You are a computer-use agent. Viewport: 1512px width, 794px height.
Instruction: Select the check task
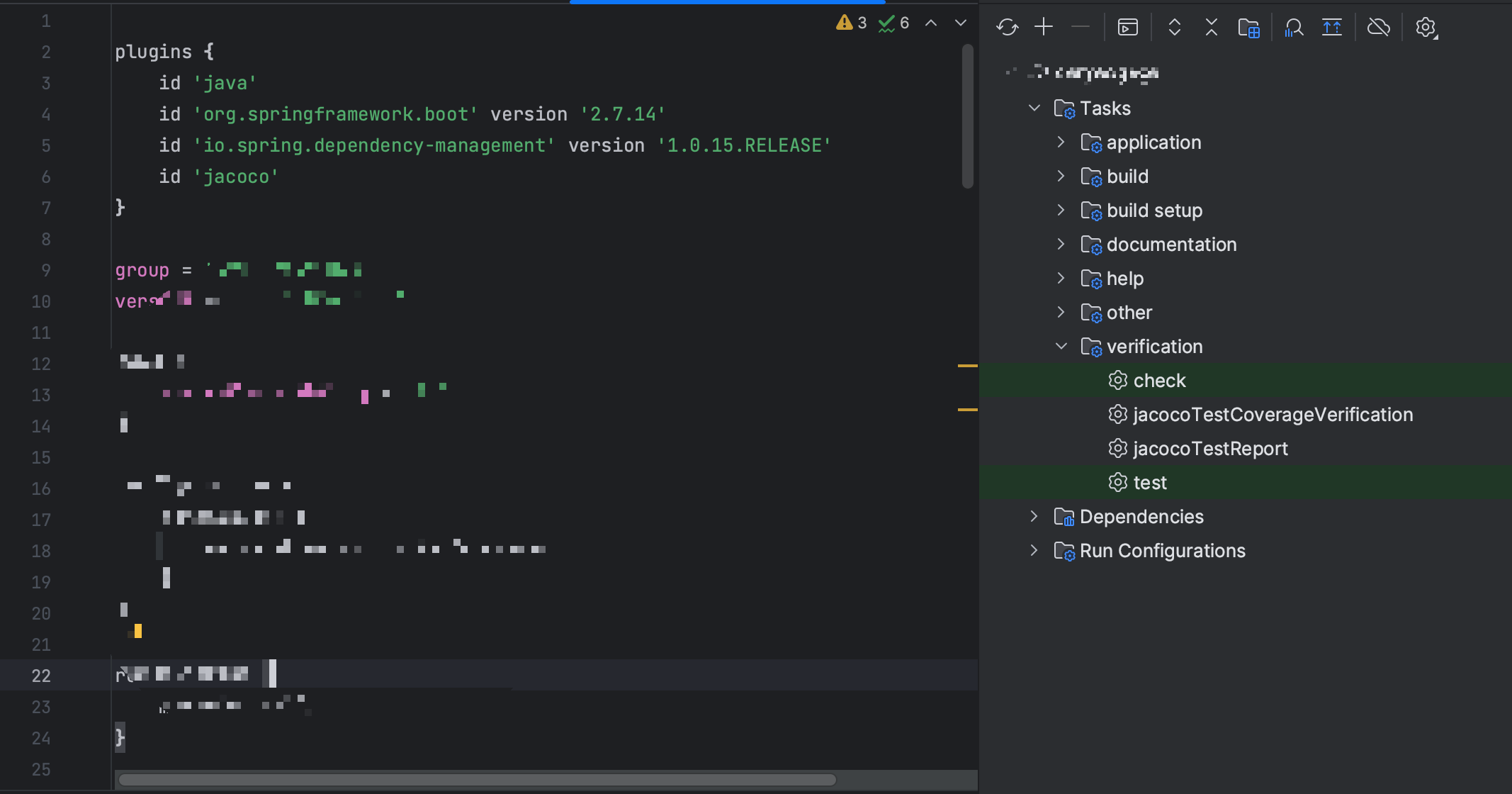click(1159, 381)
